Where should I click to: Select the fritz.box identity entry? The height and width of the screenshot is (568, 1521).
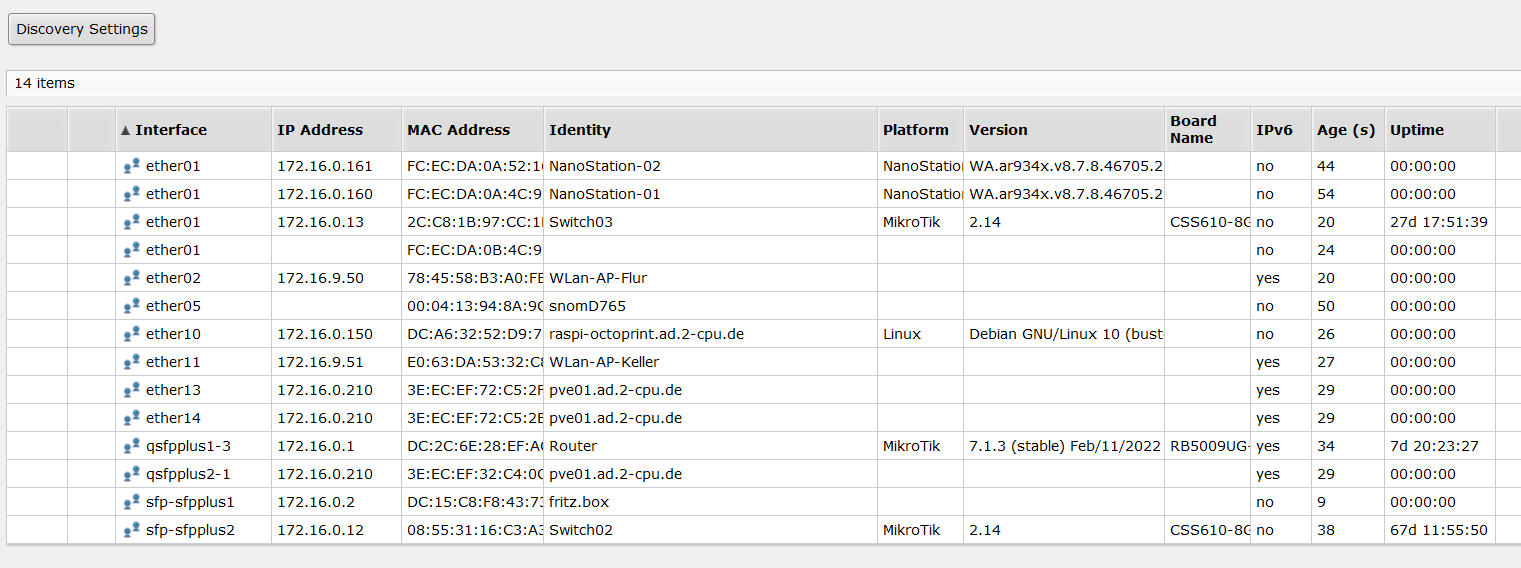579,502
